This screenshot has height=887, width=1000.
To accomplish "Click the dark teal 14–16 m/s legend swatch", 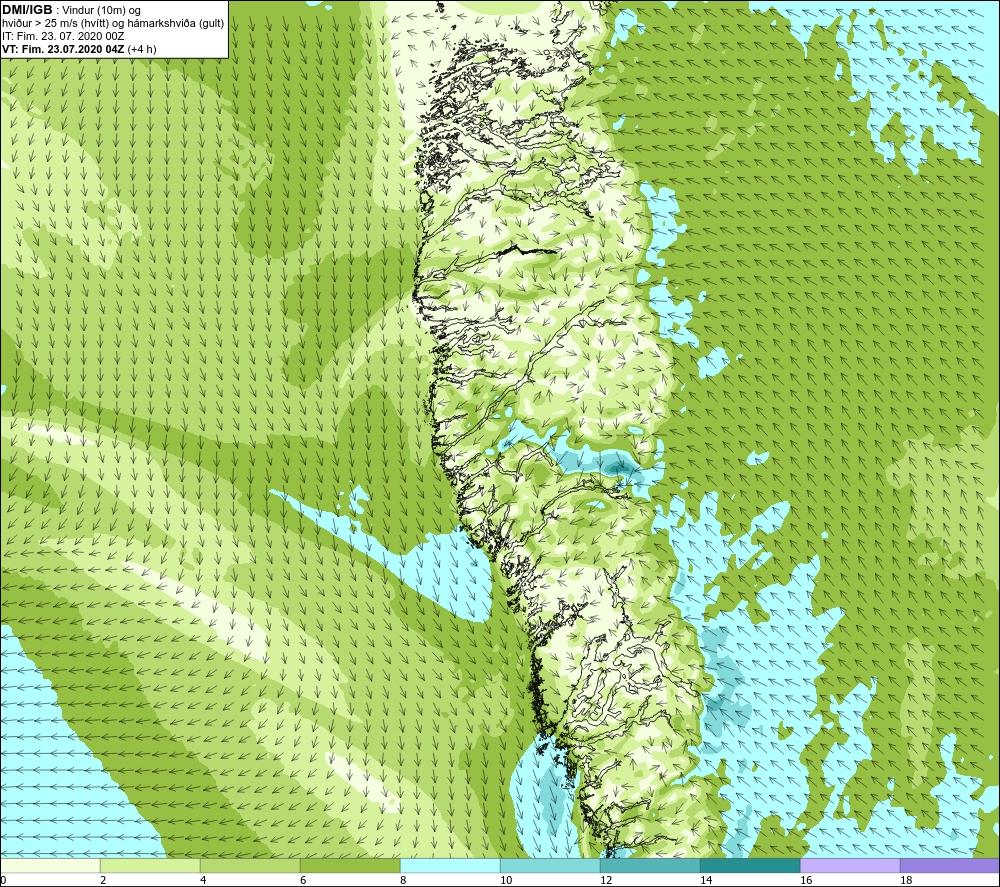I will (x=750, y=865).
